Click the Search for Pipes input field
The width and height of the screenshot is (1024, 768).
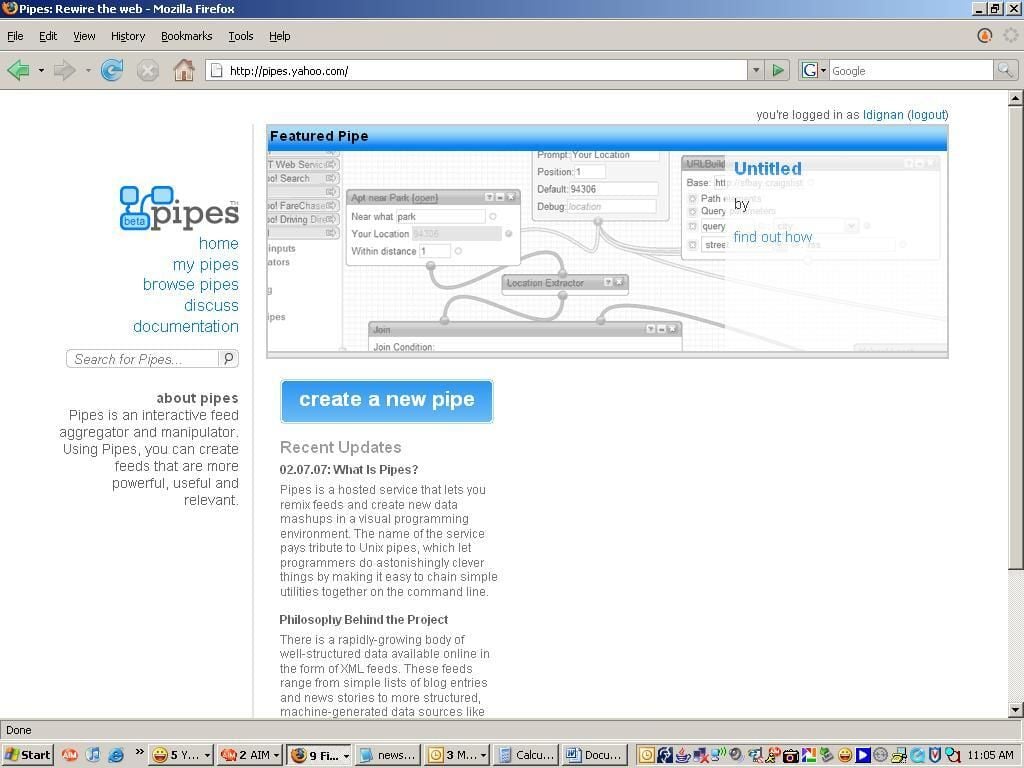tap(143, 359)
